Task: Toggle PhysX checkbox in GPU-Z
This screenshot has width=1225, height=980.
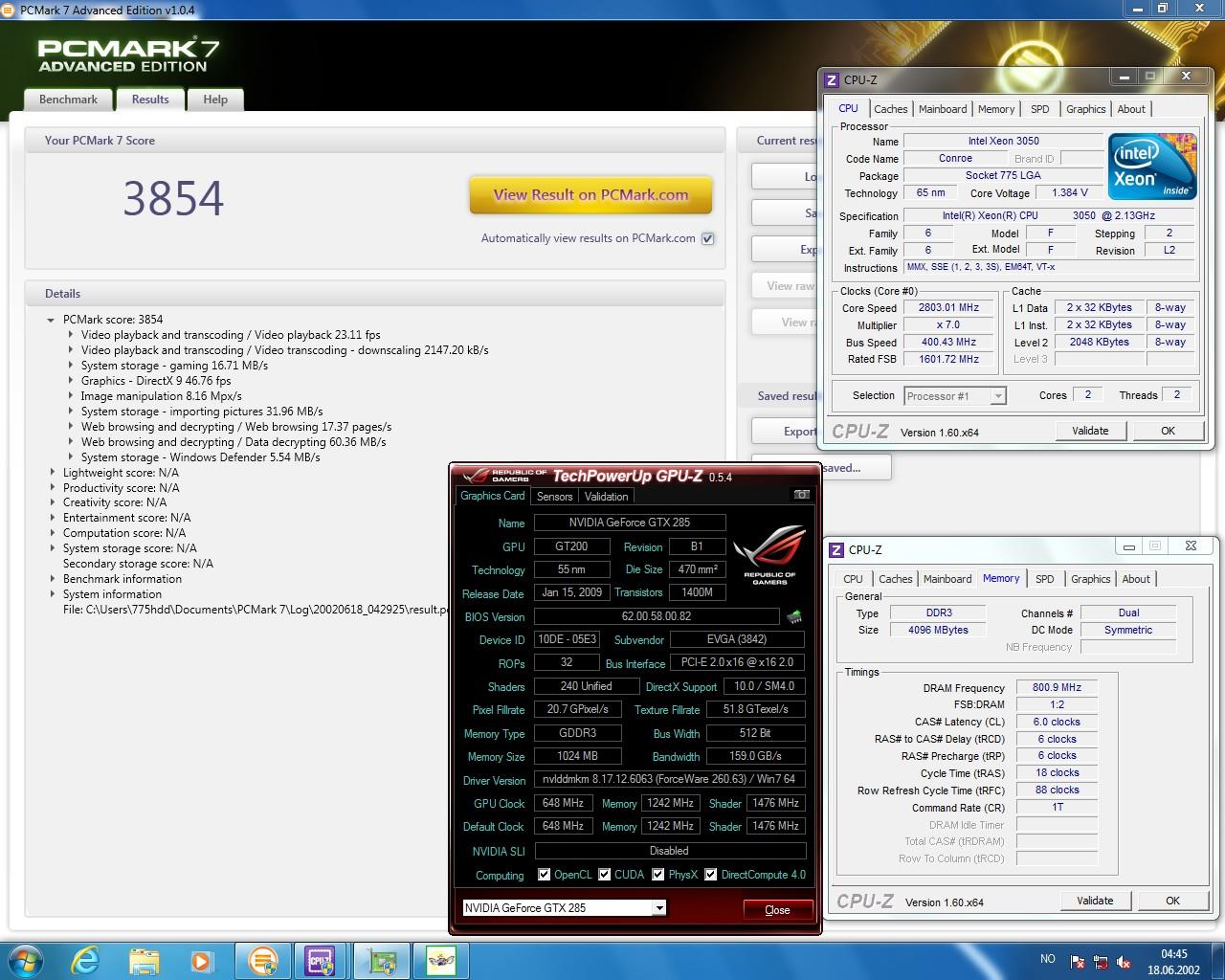Action: (x=658, y=874)
